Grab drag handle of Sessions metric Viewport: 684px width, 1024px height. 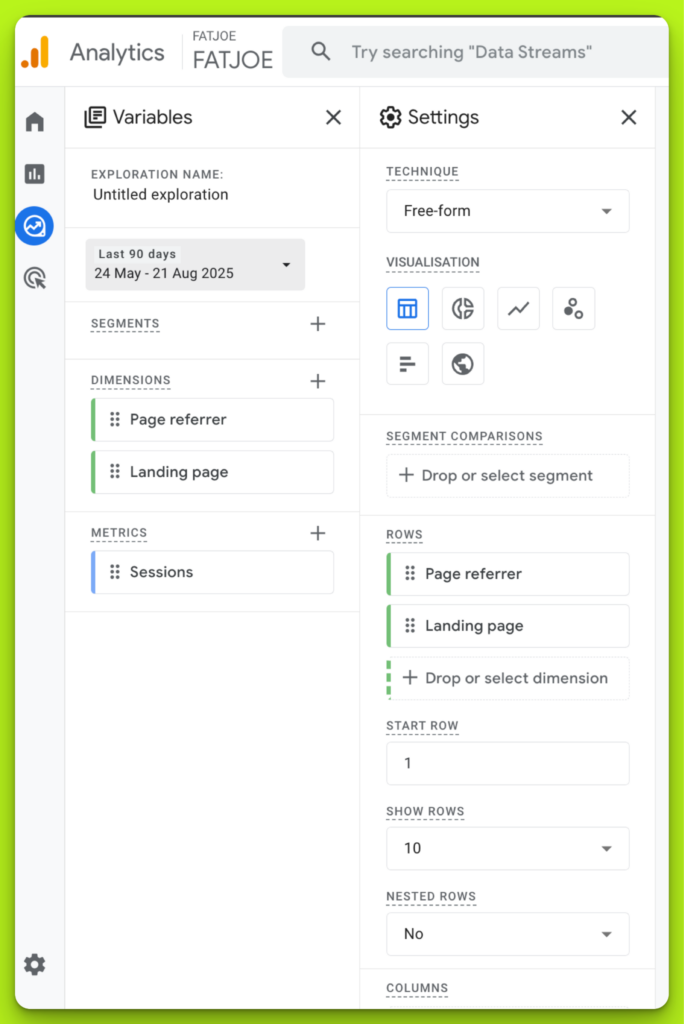[x=115, y=572]
